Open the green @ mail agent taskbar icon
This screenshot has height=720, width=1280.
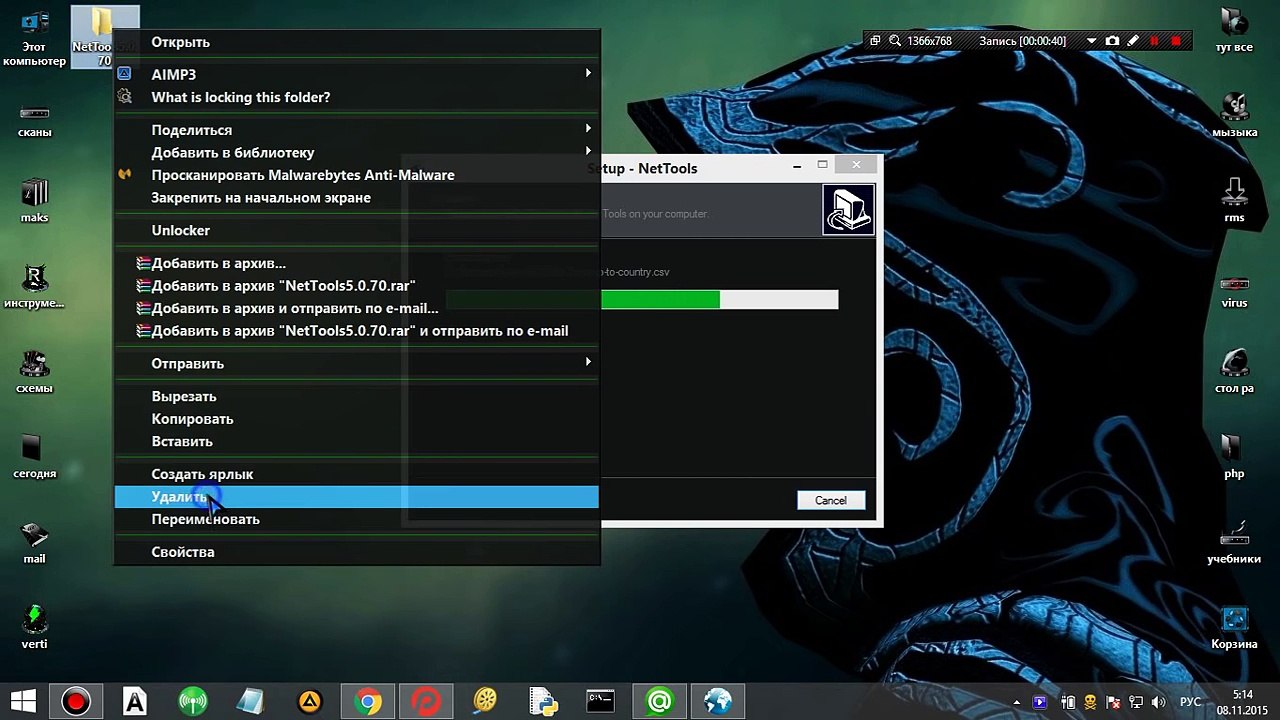659,702
